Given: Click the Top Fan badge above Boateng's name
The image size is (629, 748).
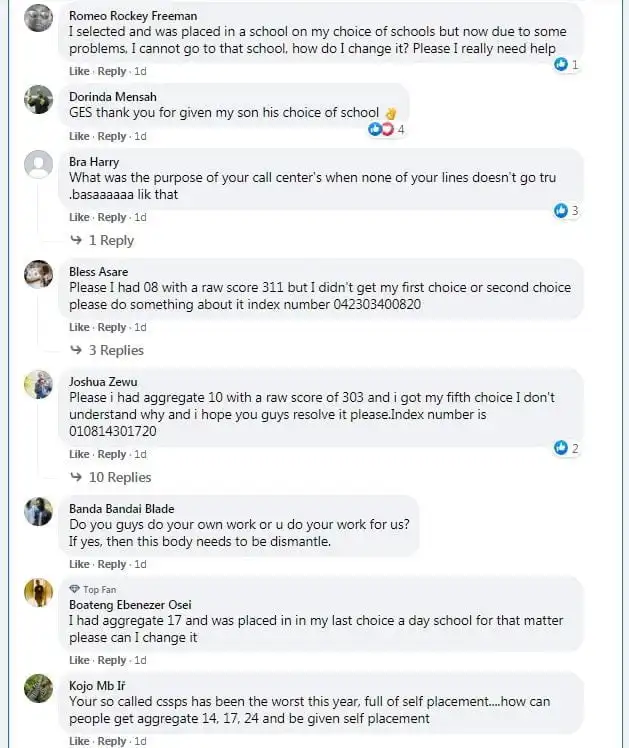Looking at the screenshot, I should pyautogui.click(x=98, y=589).
